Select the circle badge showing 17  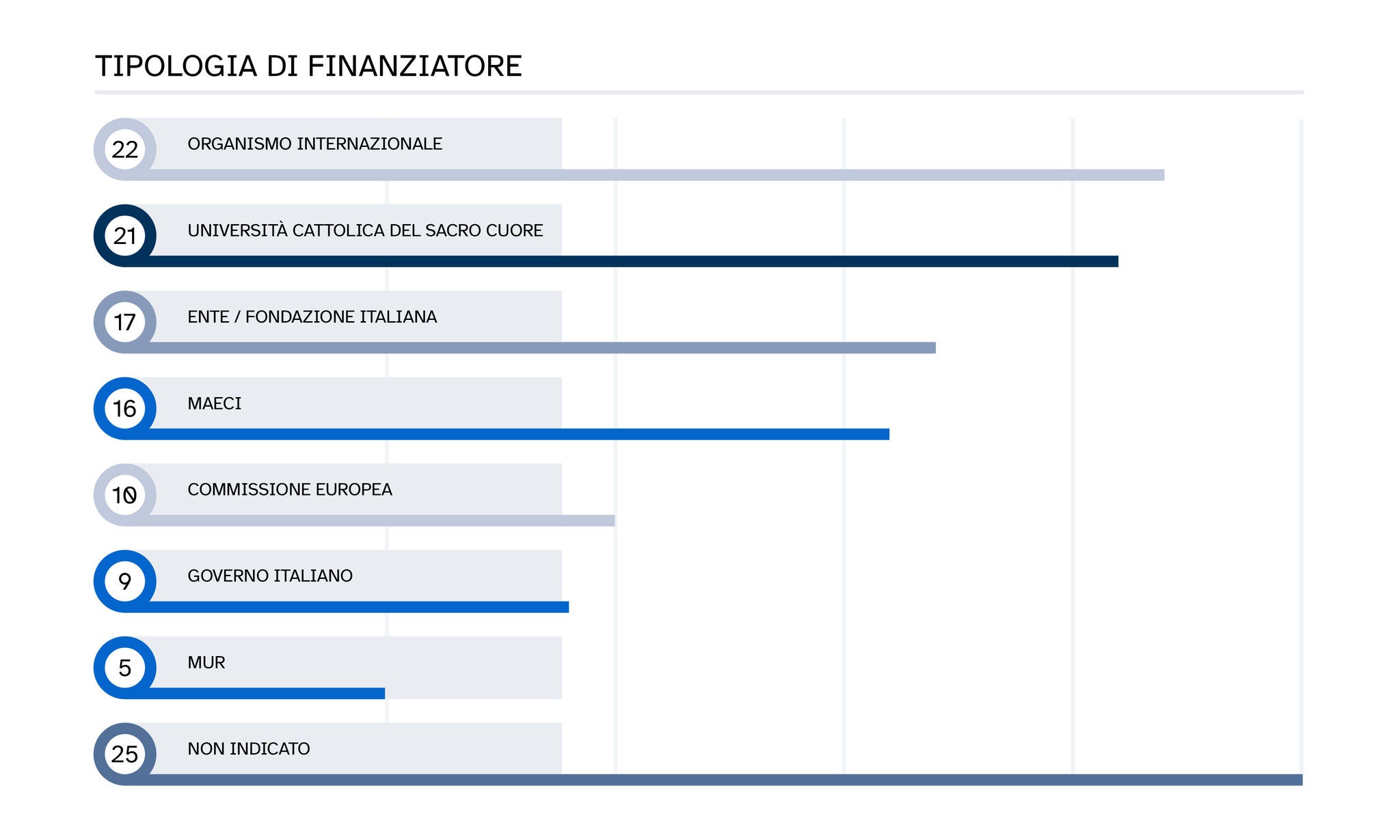[x=125, y=322]
